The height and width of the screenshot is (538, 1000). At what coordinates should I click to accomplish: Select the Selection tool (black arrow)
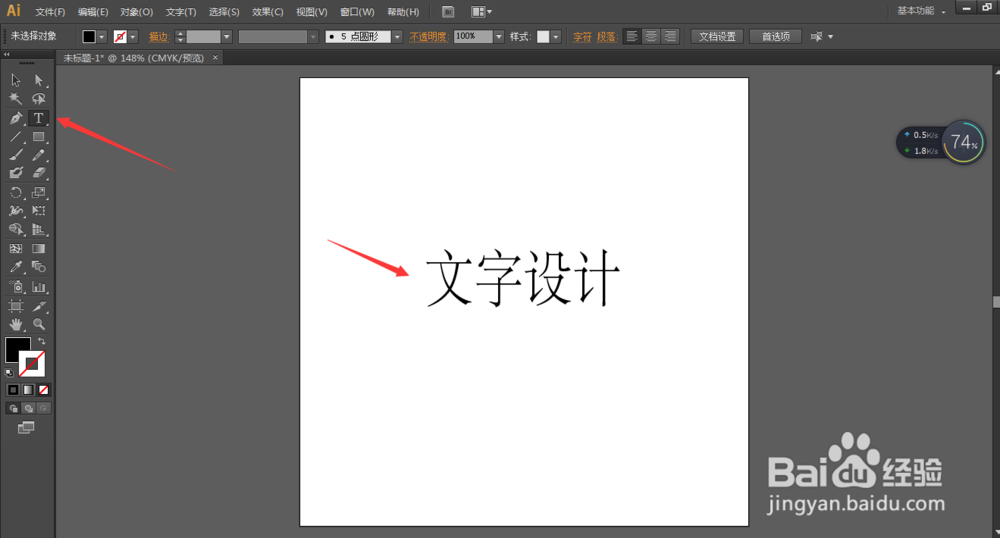16,80
